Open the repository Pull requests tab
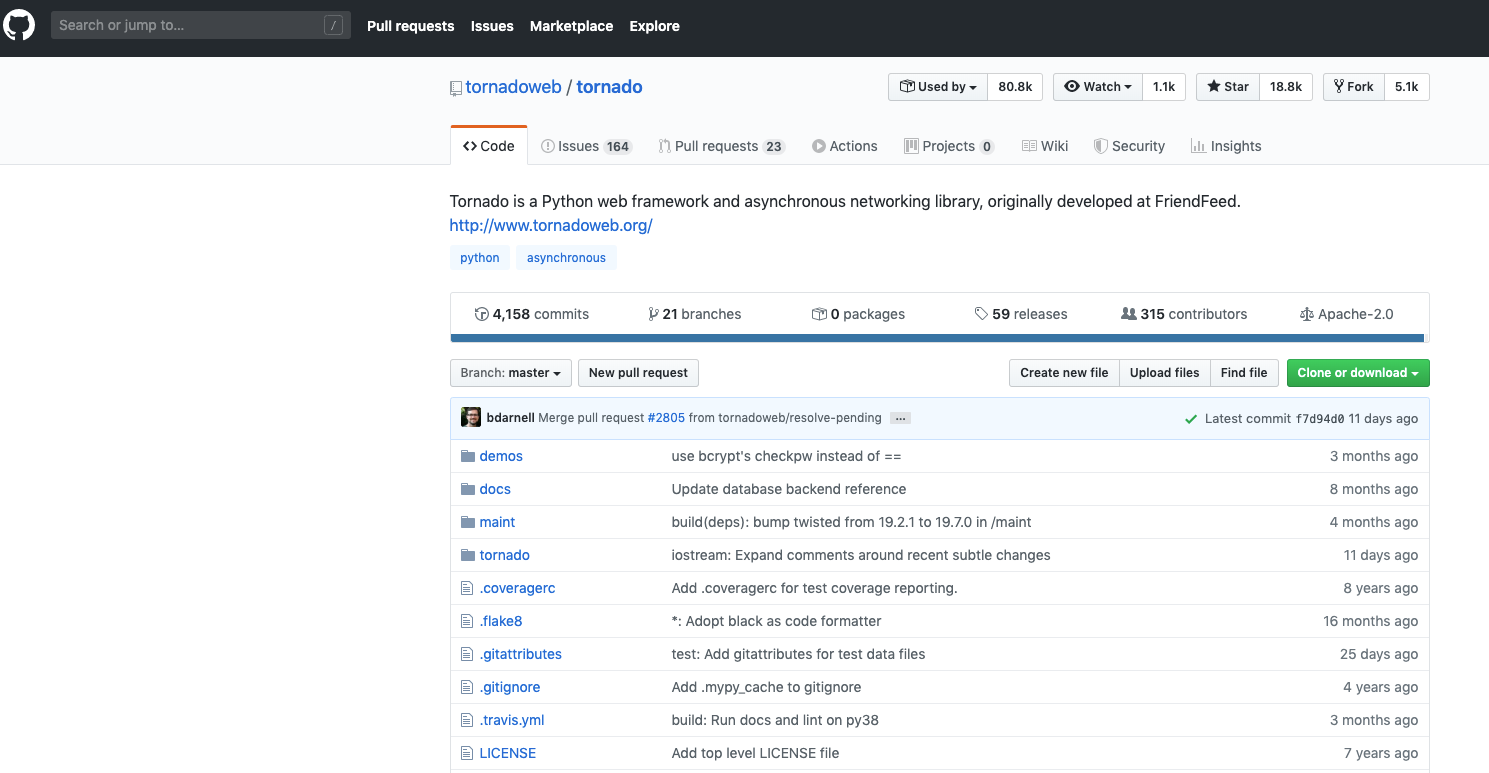Image resolution: width=1489 pixels, height=773 pixels. 721,146
